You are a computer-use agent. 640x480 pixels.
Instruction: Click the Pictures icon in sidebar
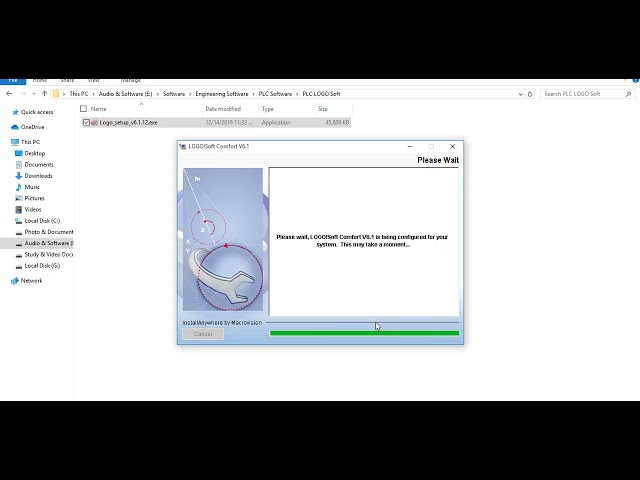pyautogui.click(x=19, y=198)
